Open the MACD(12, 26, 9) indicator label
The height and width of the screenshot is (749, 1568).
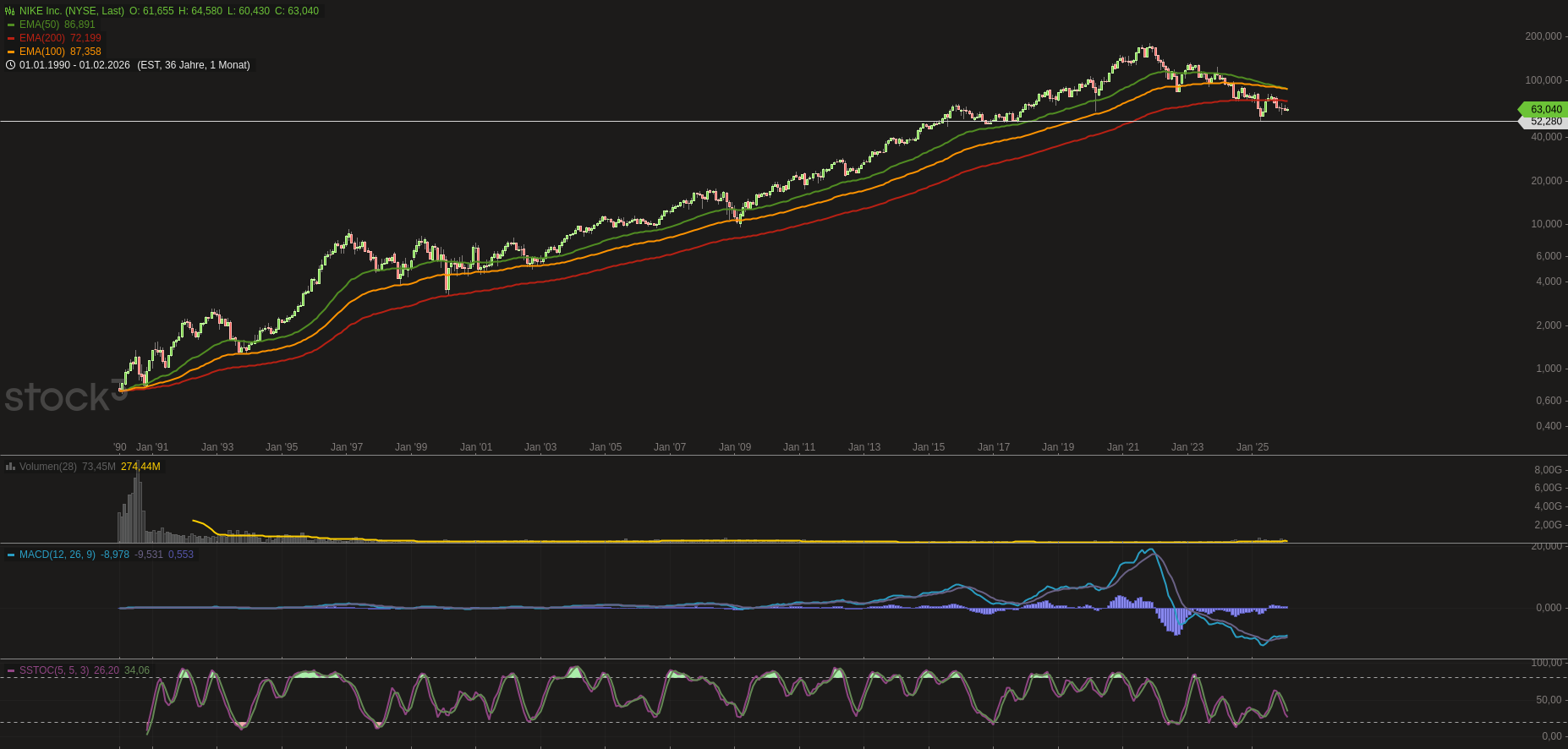point(58,555)
